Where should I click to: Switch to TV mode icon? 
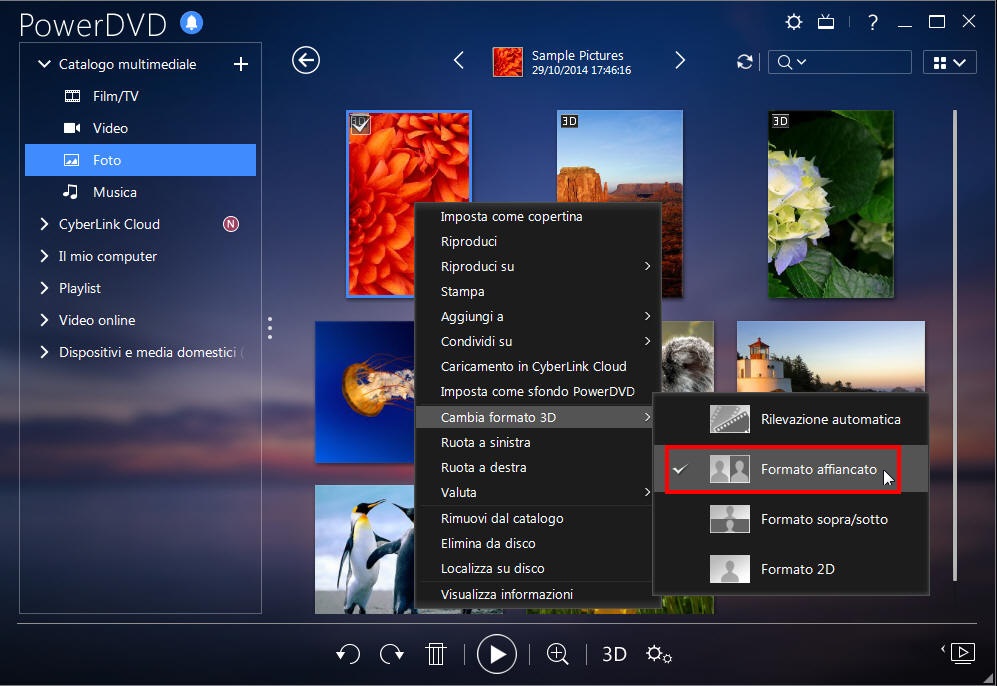[826, 23]
